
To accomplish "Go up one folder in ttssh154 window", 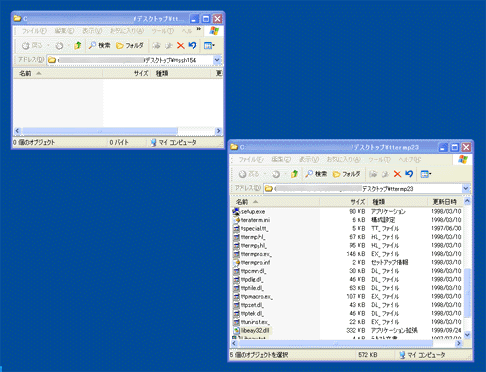I will tap(77, 45).
